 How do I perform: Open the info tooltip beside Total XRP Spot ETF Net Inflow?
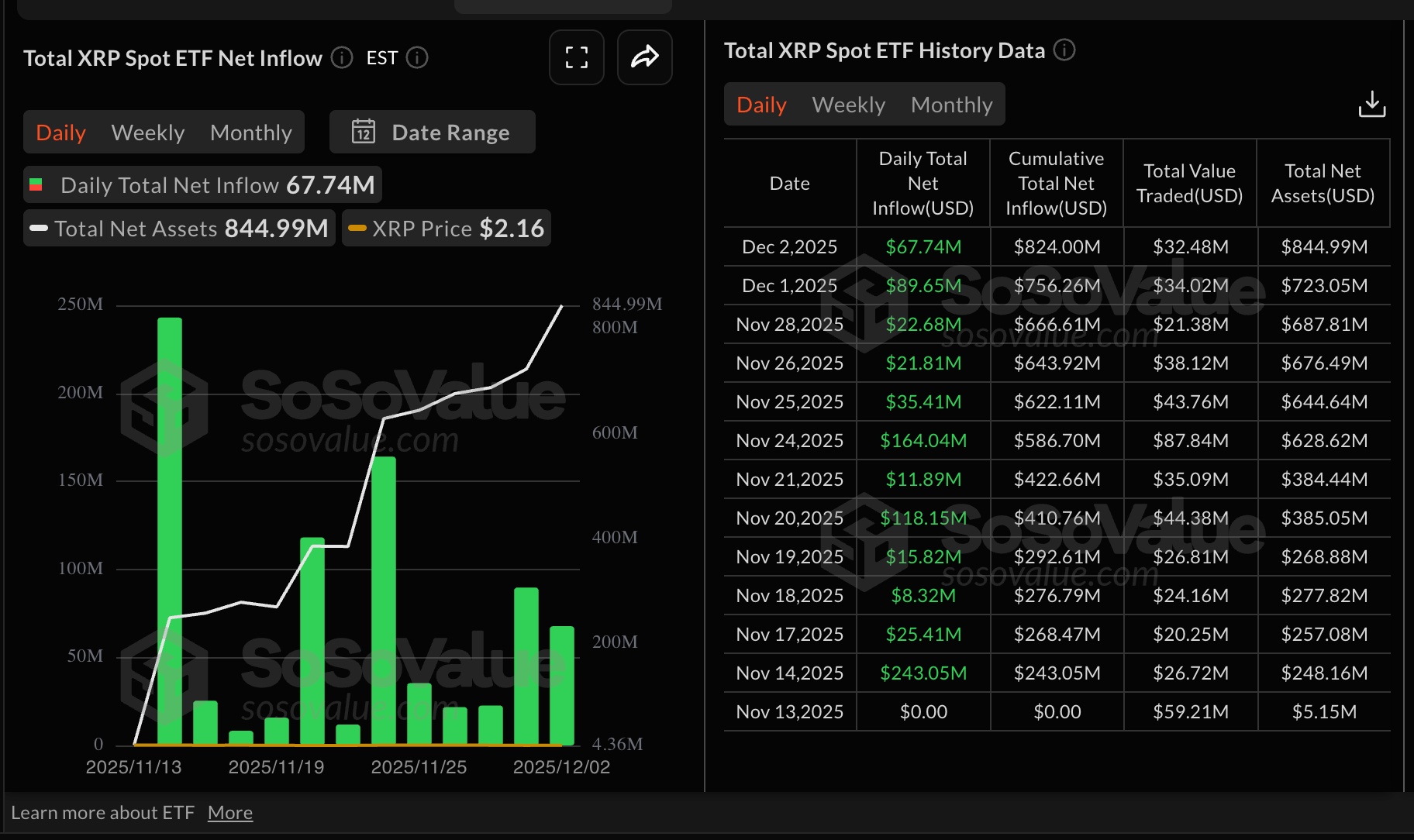coord(340,57)
